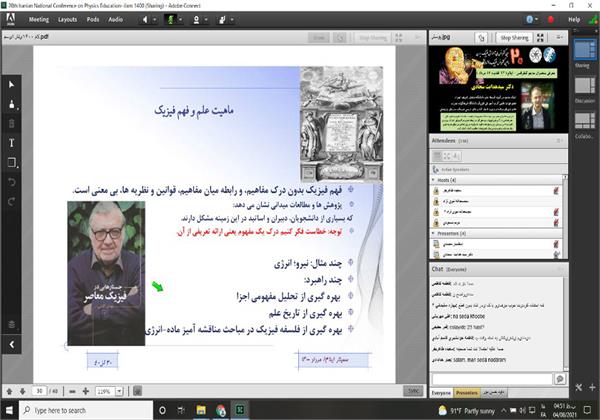Open the Windows Start menu

click(9, 411)
